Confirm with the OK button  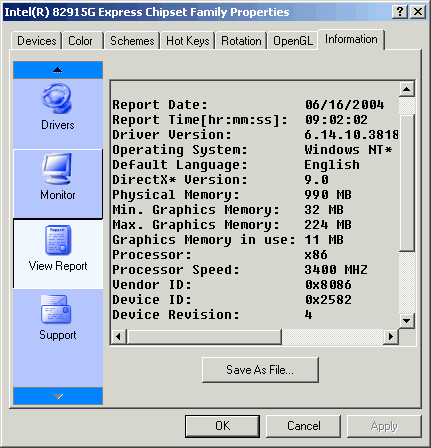pyautogui.click(x=222, y=426)
